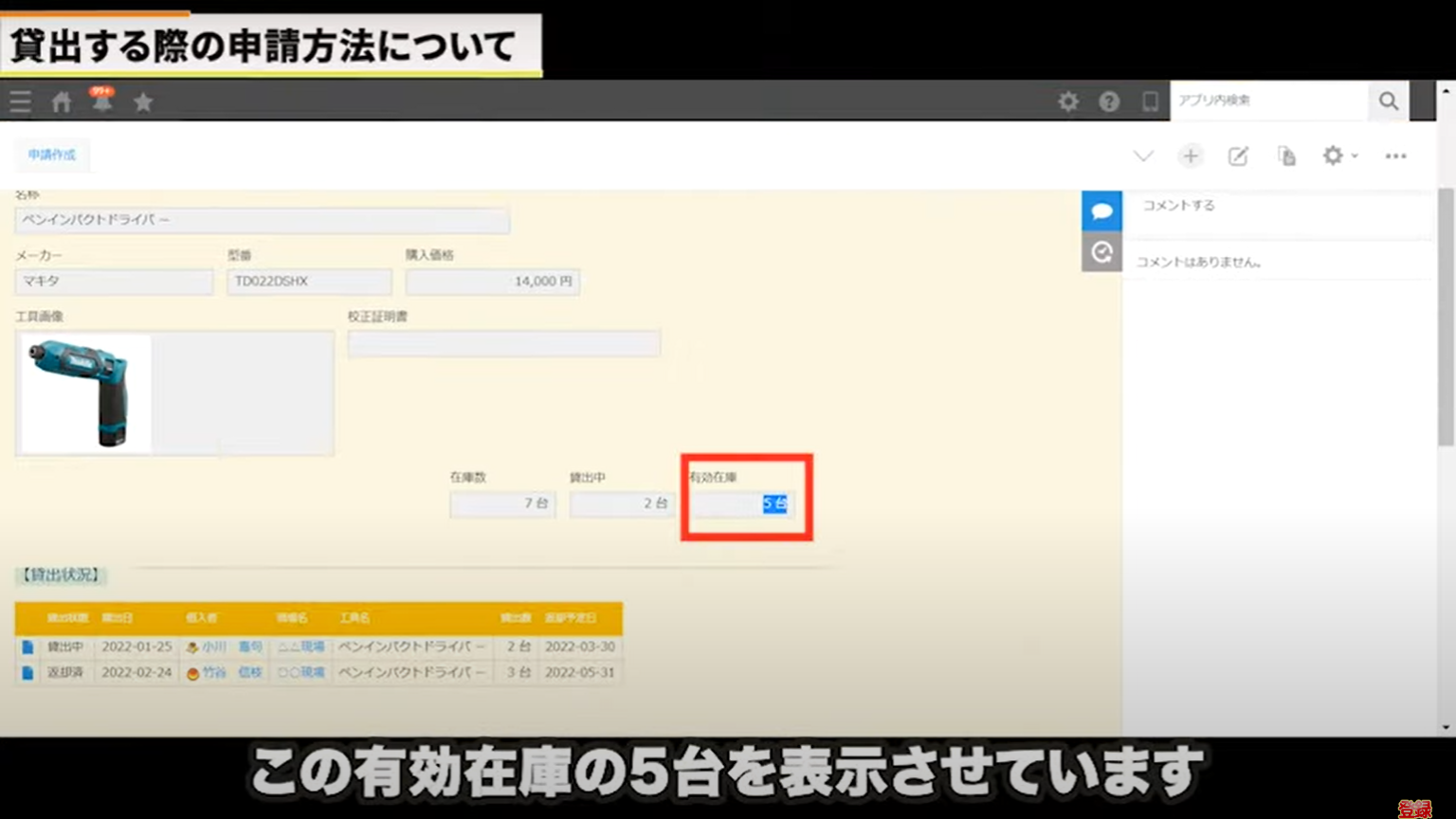Viewport: 1456px width, 819px height.
Task: Click the impact driver tool image
Action: point(85,392)
